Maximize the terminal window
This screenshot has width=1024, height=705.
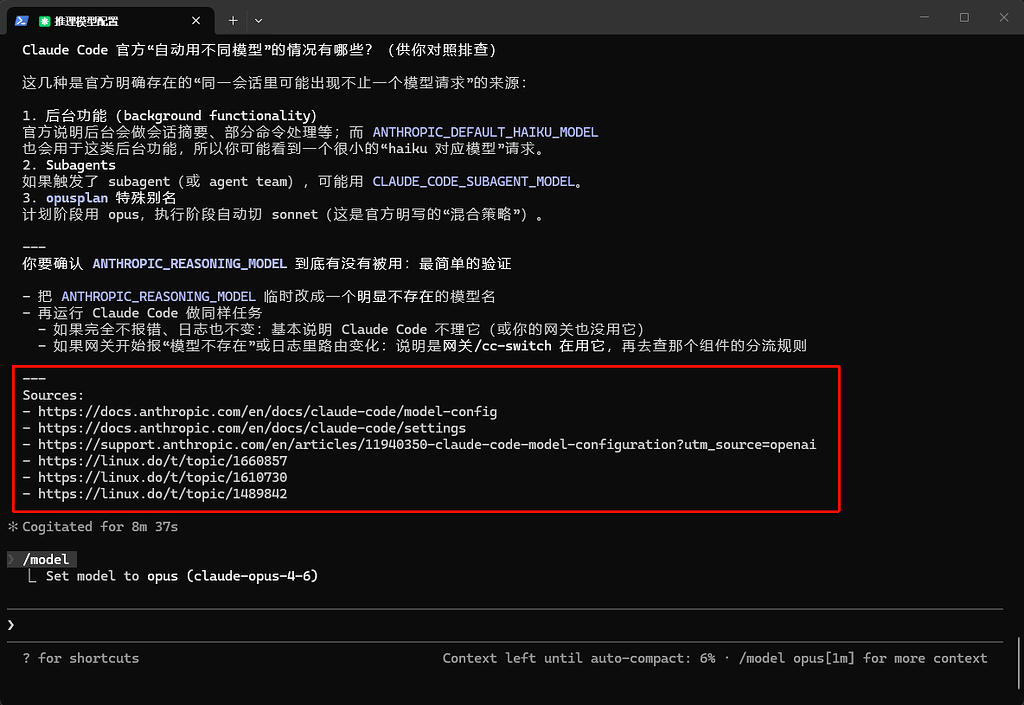[x=964, y=18]
